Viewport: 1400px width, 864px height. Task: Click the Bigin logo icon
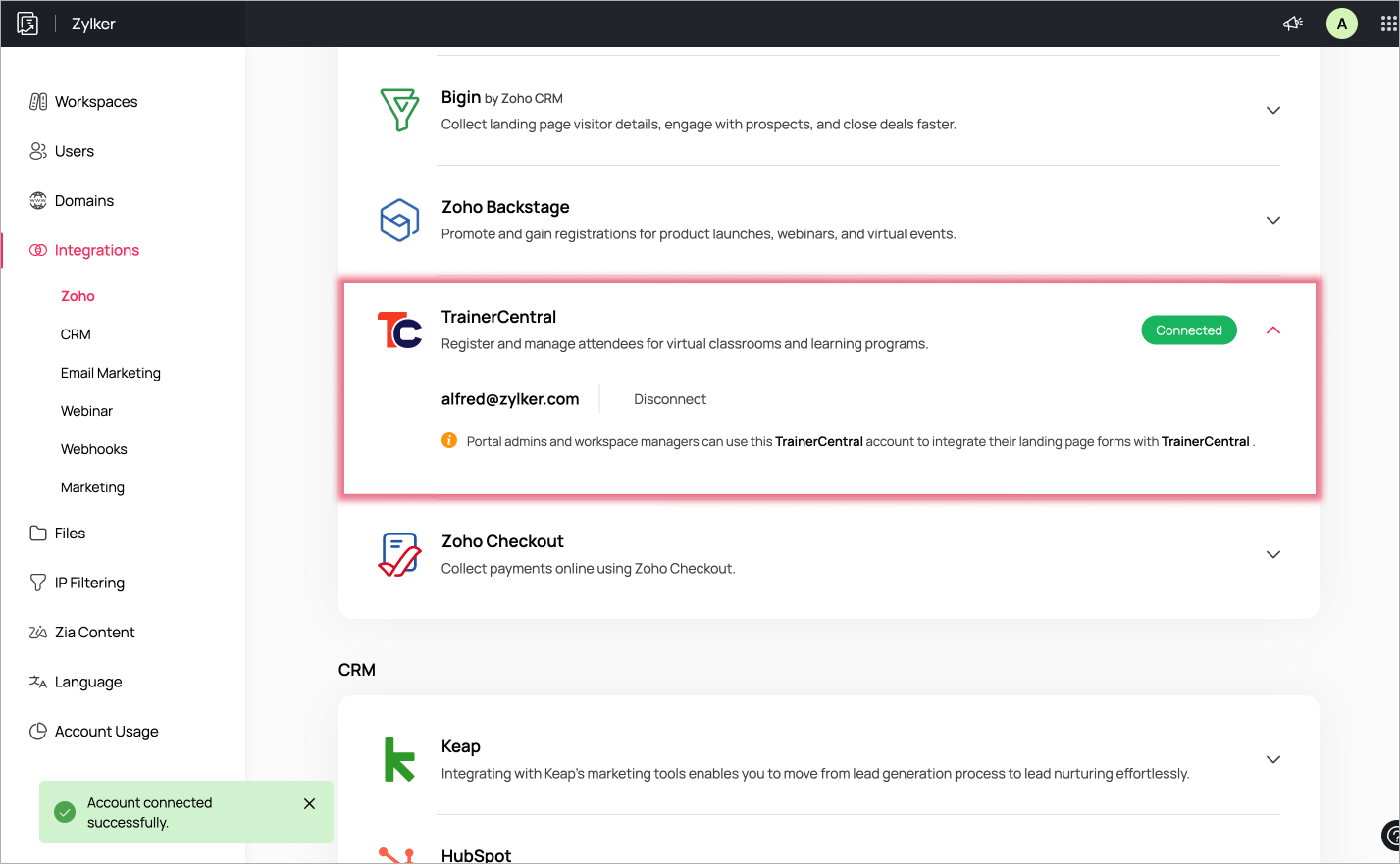(399, 109)
